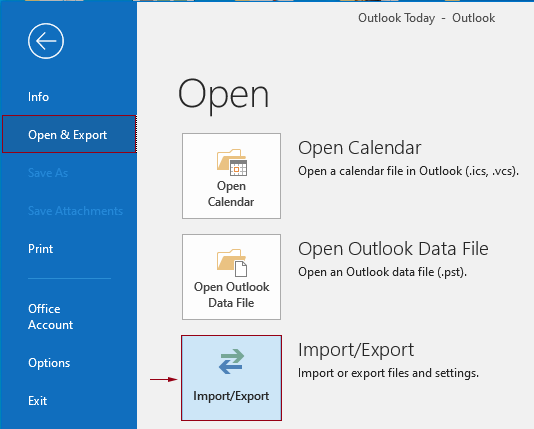Choose Exit to quit Outlook
Screen dimensions: 534x429
coord(37,401)
